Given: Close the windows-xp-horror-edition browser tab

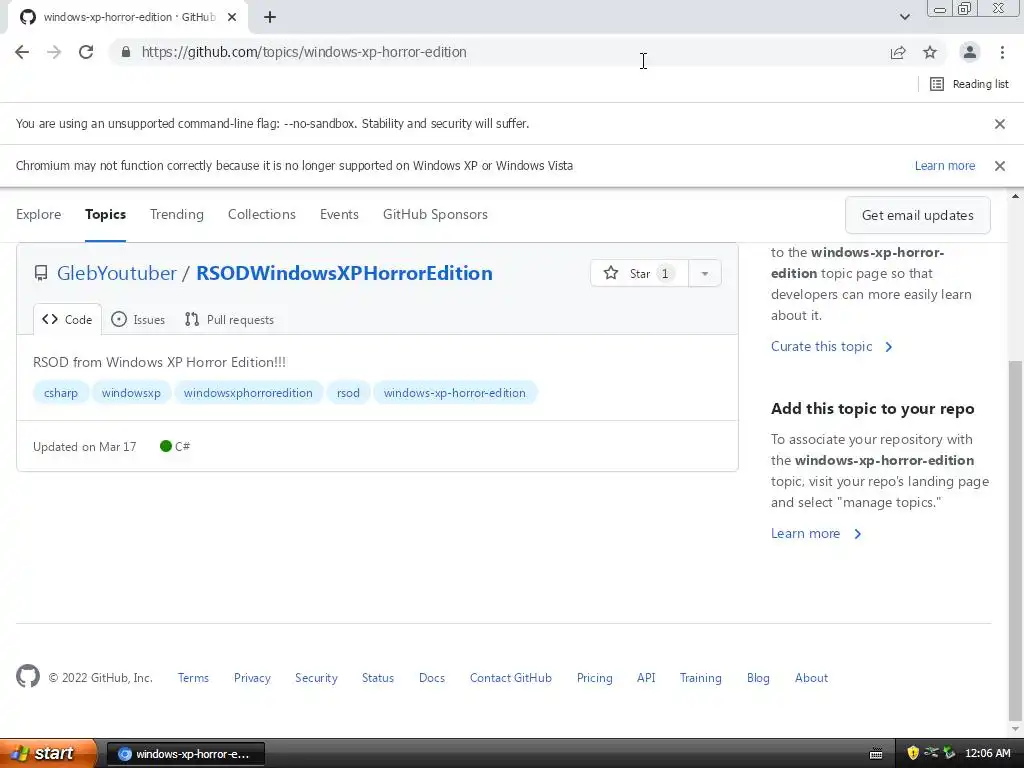Looking at the screenshot, I should pos(232,17).
